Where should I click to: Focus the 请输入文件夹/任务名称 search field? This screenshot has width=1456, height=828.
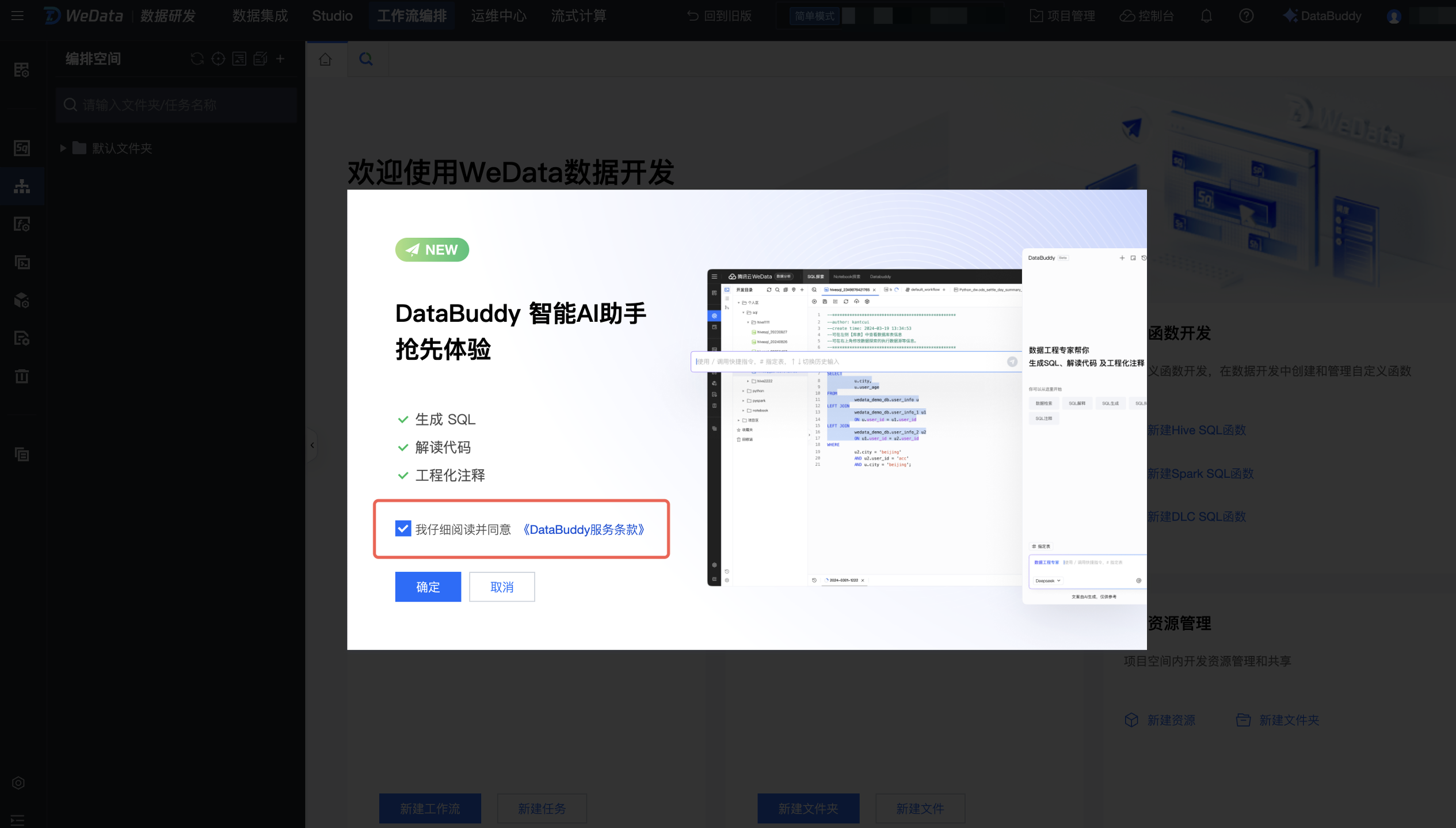pyautogui.click(x=177, y=105)
